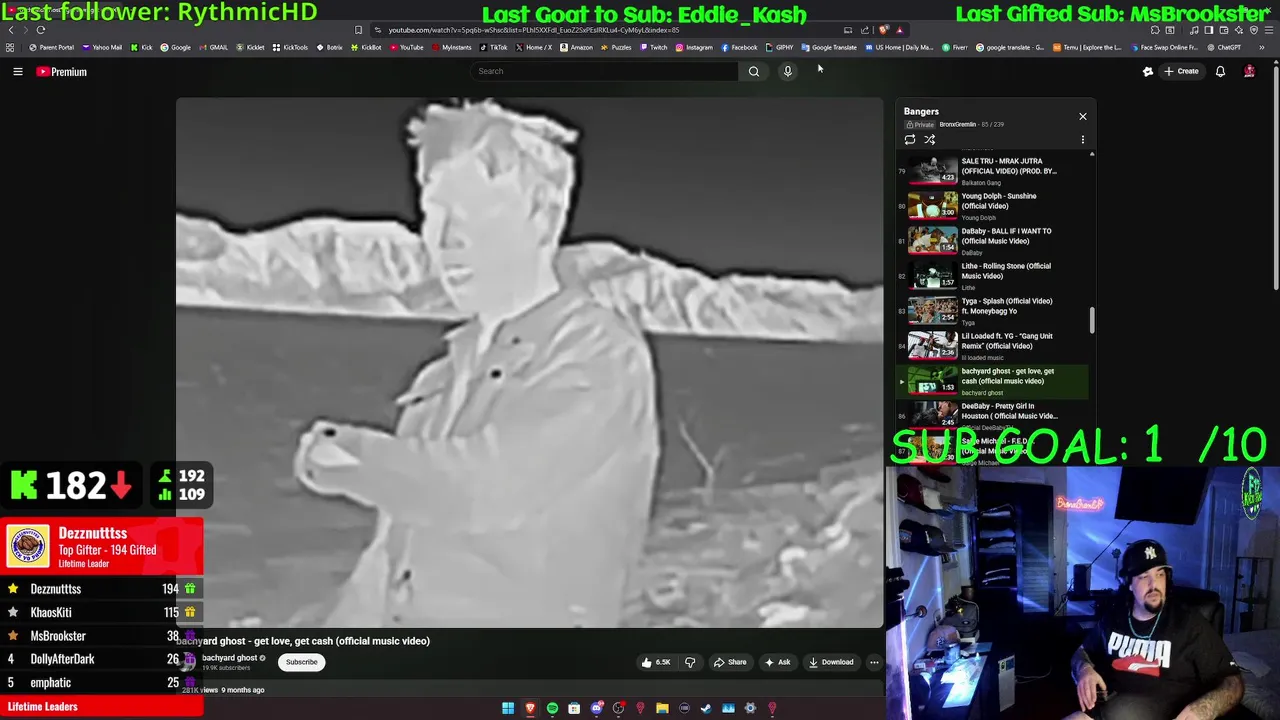Dislike the video with thumbs down

tap(690, 662)
